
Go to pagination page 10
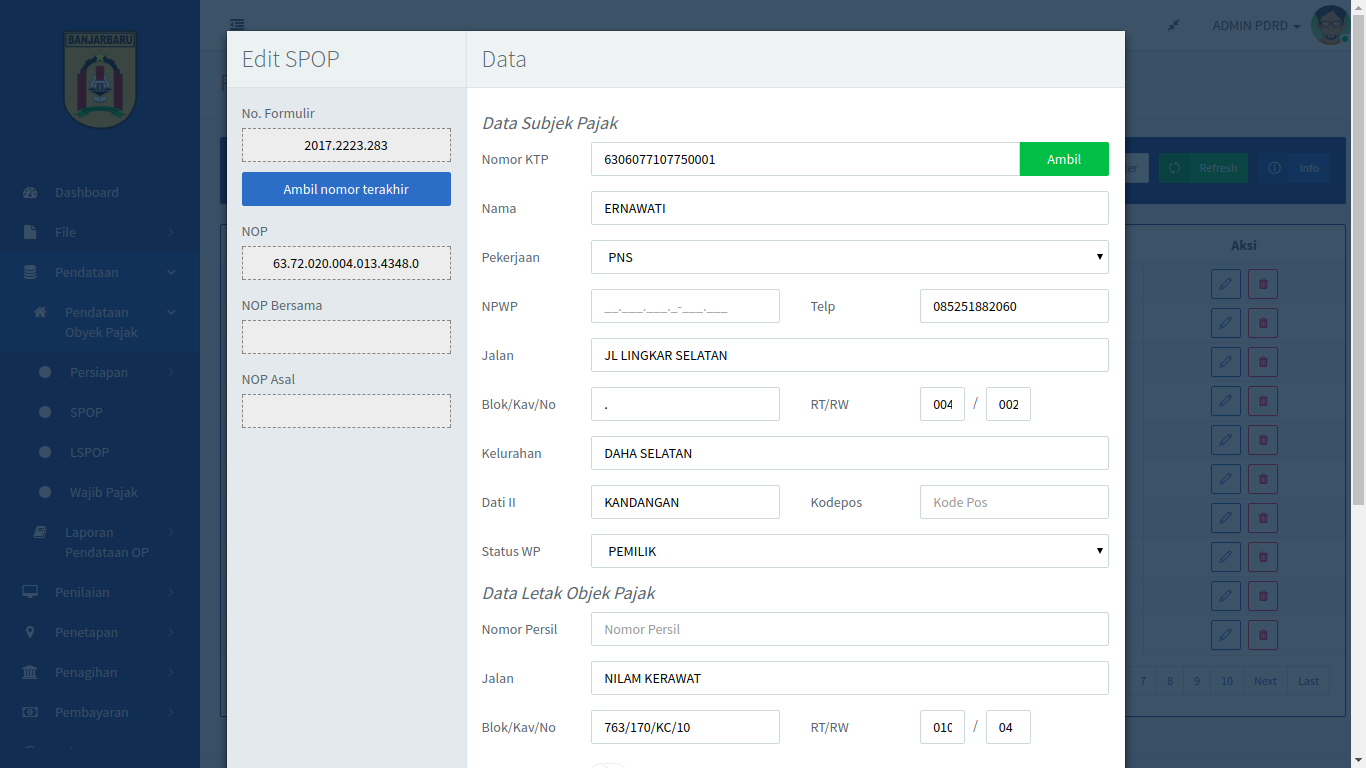click(1227, 681)
